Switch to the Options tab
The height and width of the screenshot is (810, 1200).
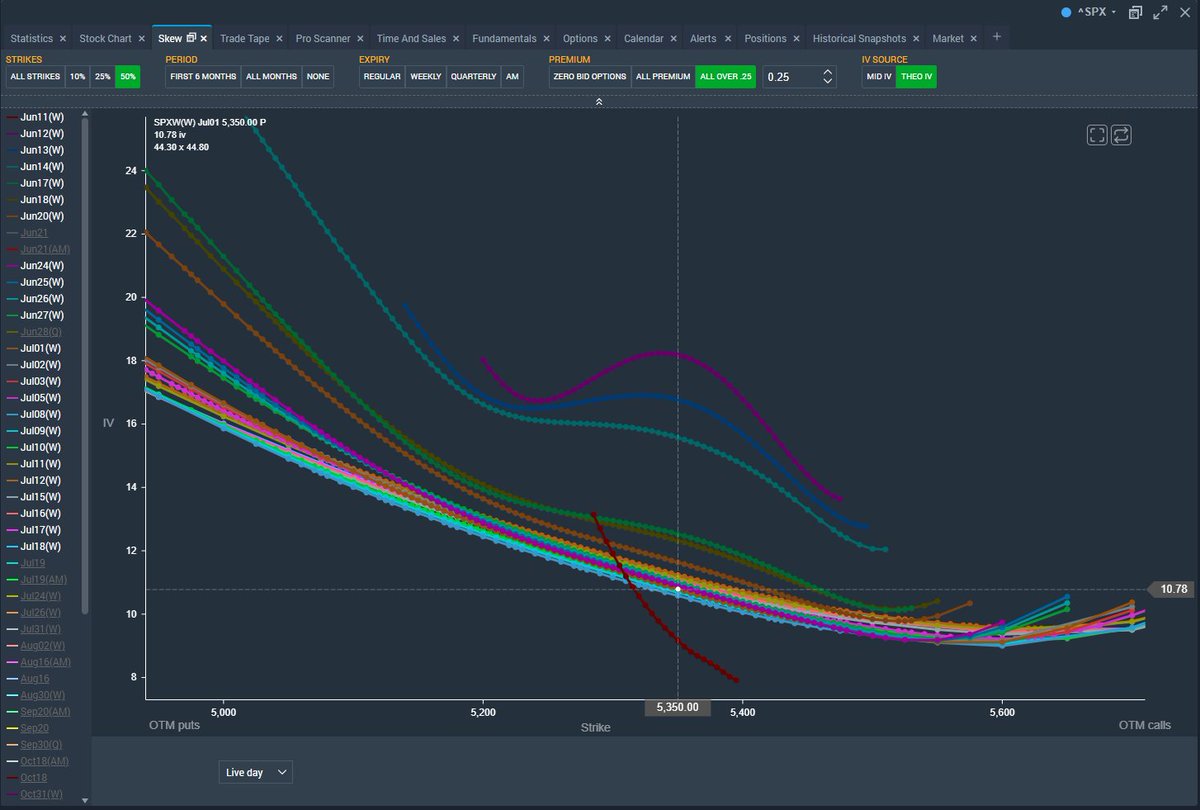click(580, 39)
